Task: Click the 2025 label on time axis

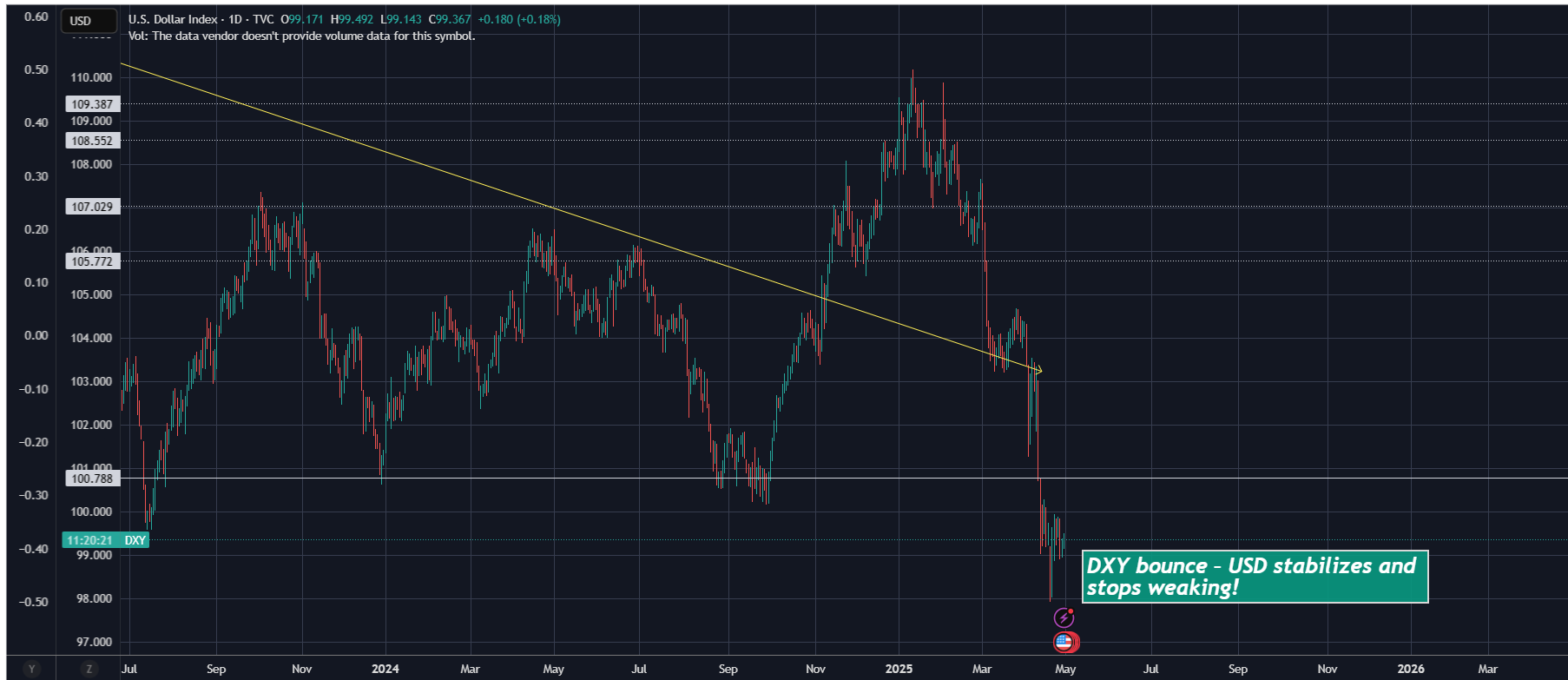Action: pyautogui.click(x=899, y=669)
